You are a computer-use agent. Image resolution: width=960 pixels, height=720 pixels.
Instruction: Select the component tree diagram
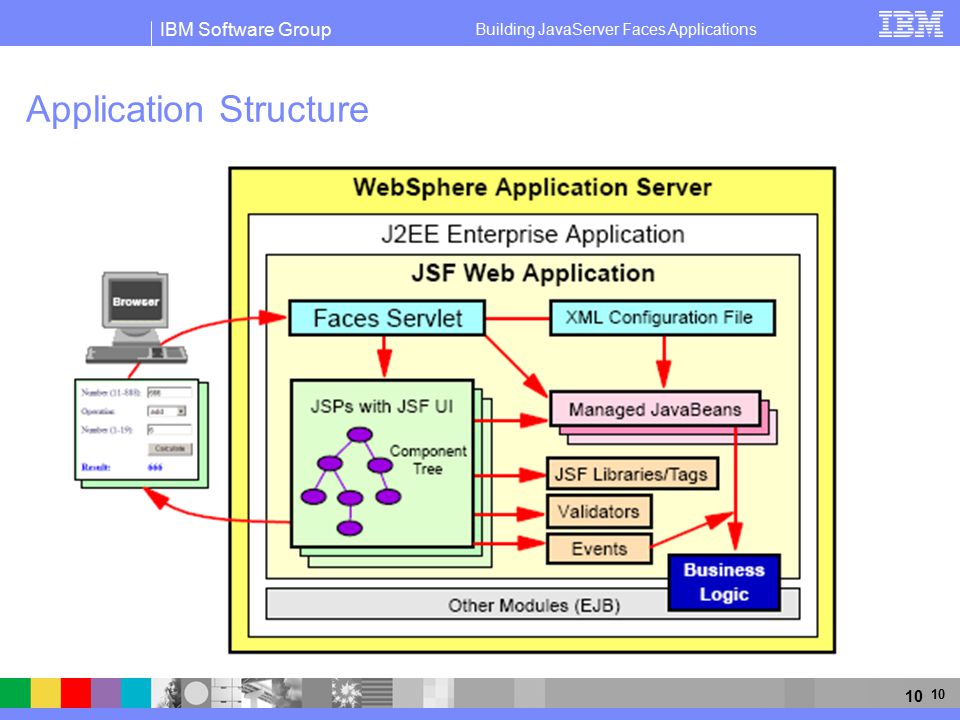point(351,481)
